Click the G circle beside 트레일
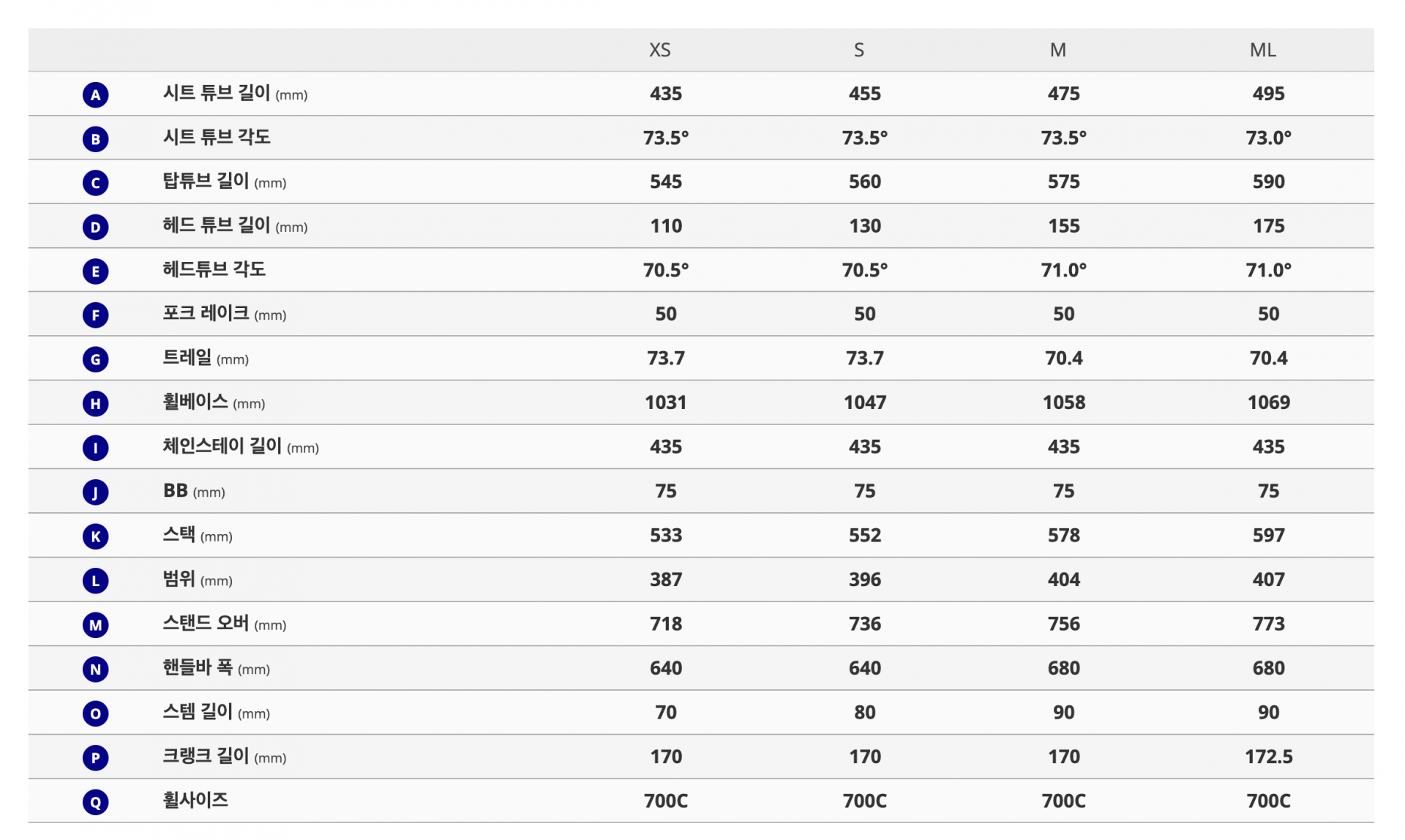 pyautogui.click(x=95, y=359)
